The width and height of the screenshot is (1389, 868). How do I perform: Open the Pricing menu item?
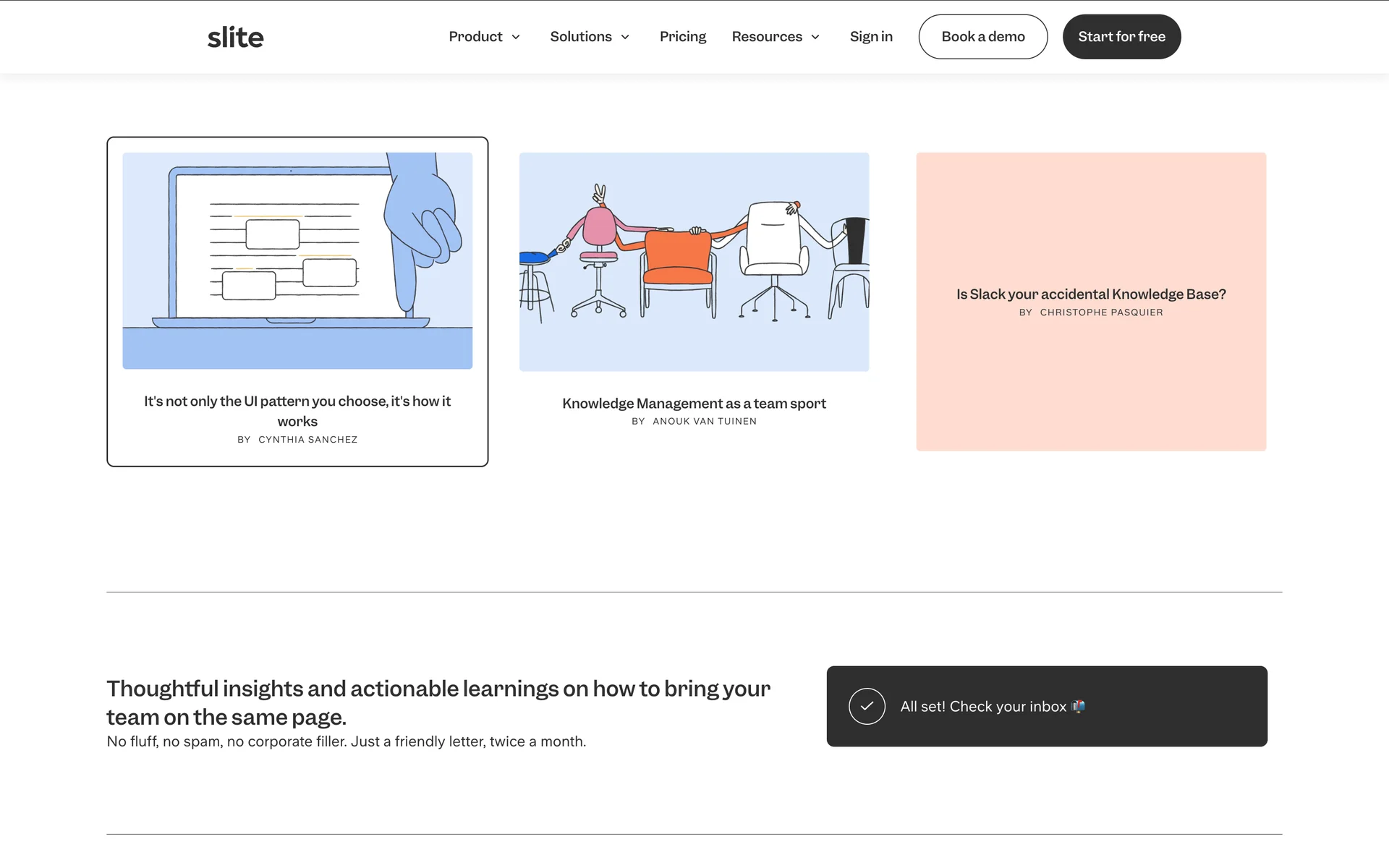pyautogui.click(x=682, y=37)
